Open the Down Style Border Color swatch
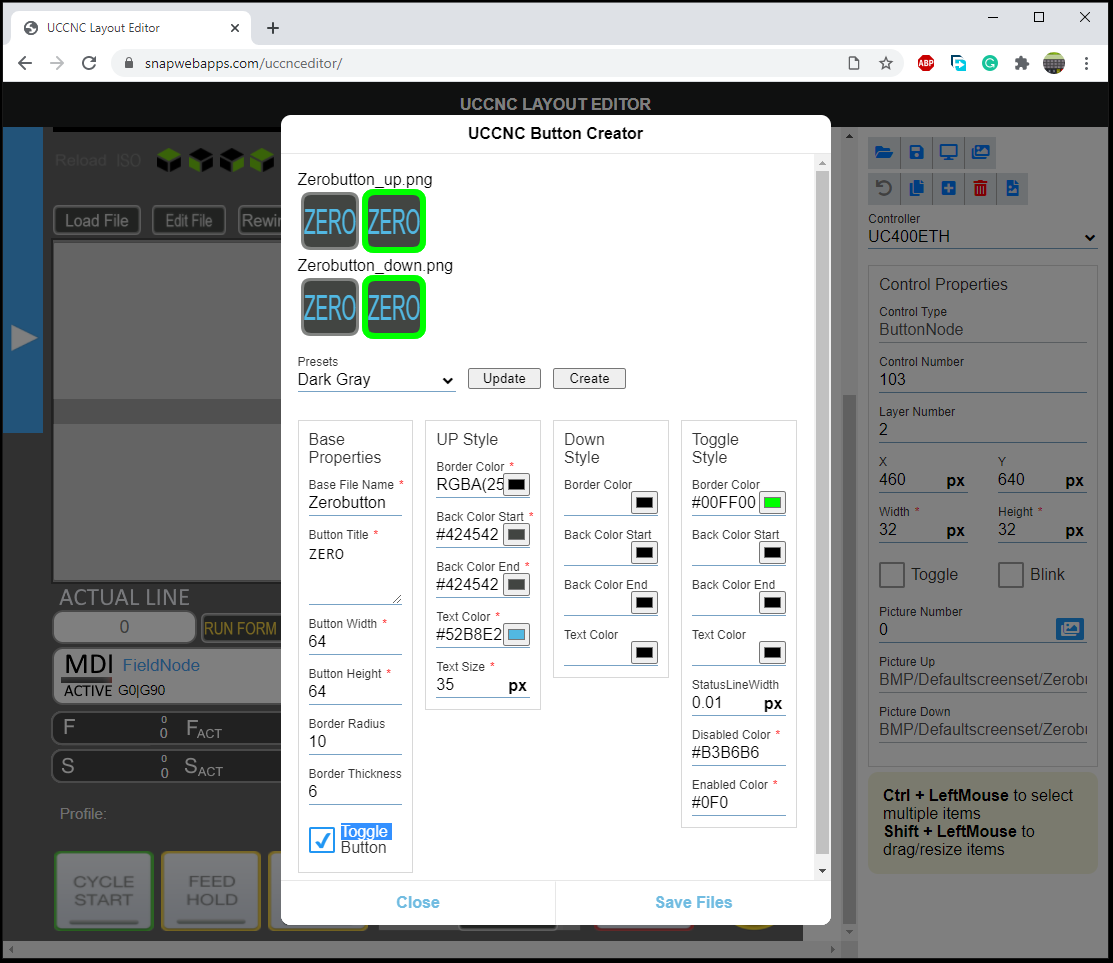The height and width of the screenshot is (963, 1113). pos(645,503)
